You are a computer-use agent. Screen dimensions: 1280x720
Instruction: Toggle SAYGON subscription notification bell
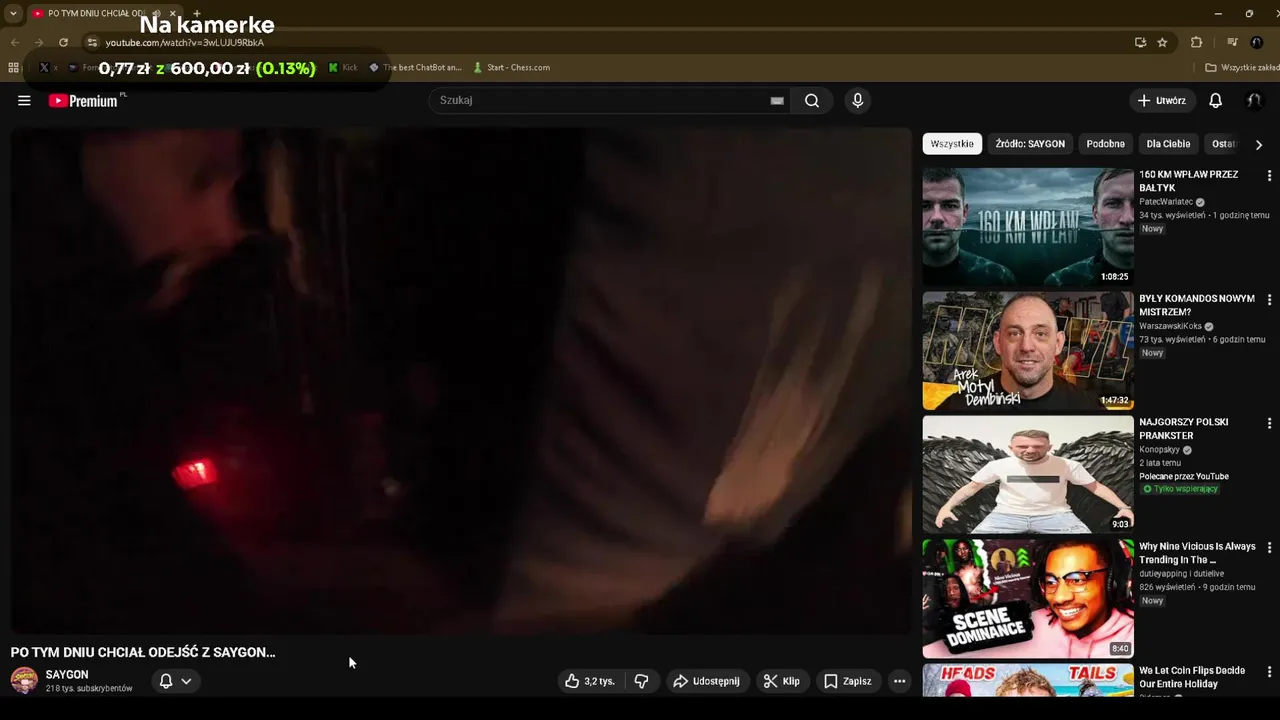point(166,681)
